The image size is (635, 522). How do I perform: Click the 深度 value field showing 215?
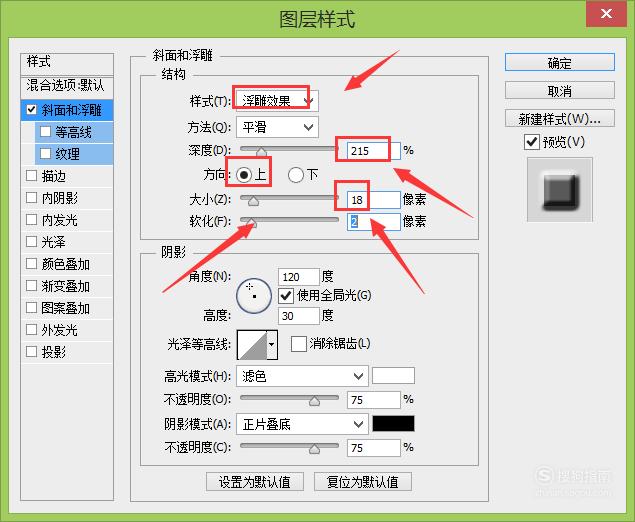pos(374,151)
